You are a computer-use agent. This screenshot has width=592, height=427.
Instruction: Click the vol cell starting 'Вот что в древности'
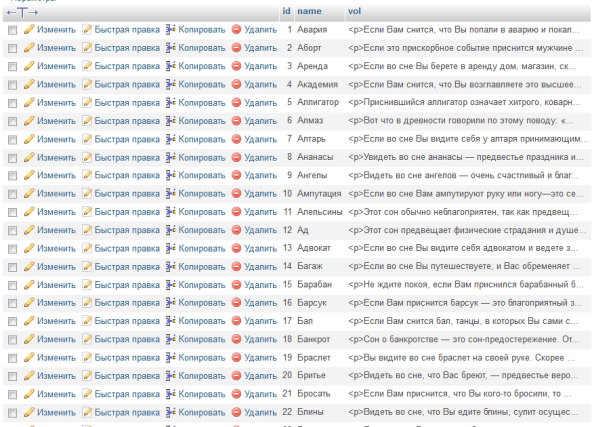click(461, 121)
